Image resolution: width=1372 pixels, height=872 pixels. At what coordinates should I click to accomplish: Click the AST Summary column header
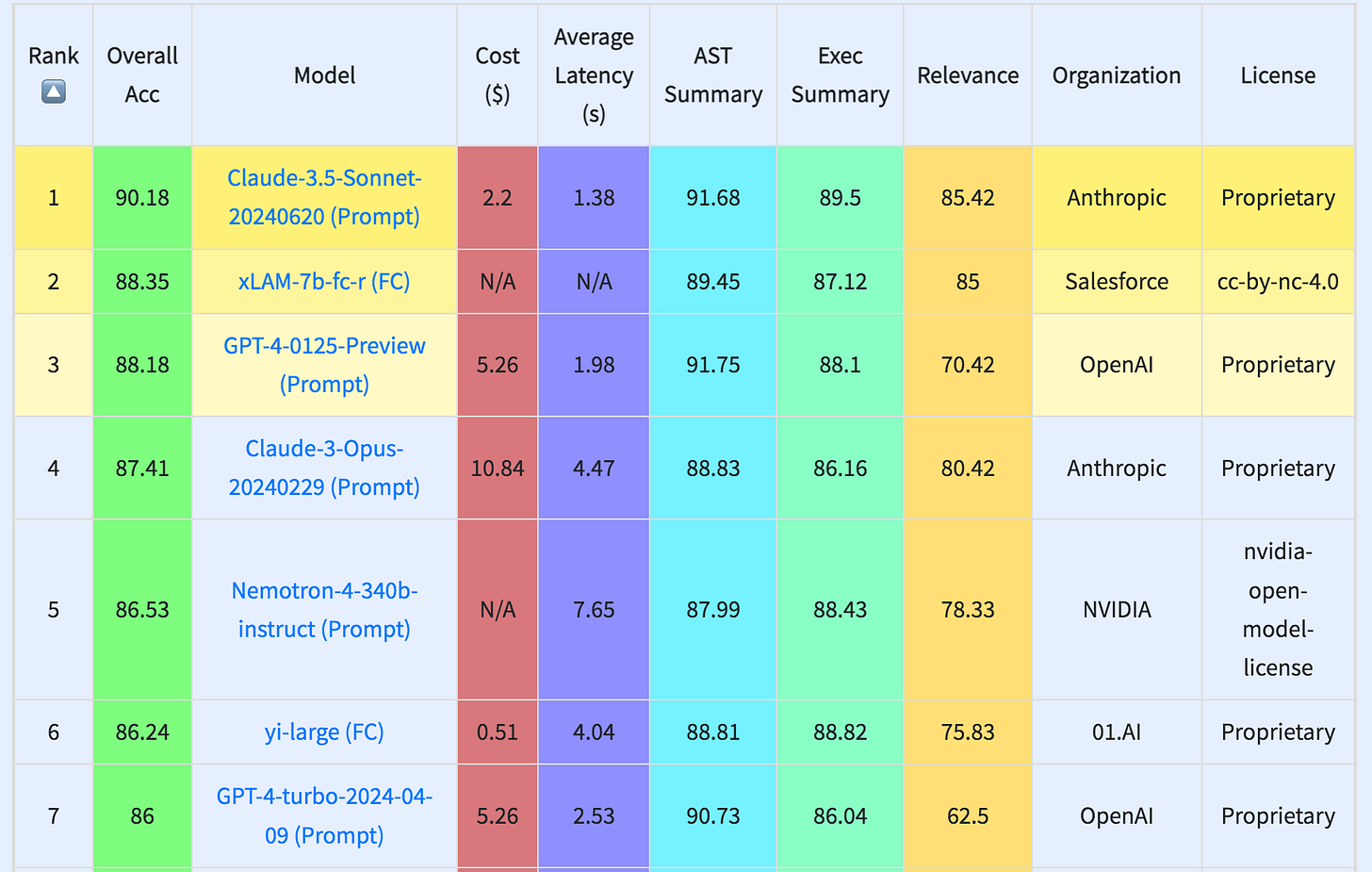[x=713, y=75]
